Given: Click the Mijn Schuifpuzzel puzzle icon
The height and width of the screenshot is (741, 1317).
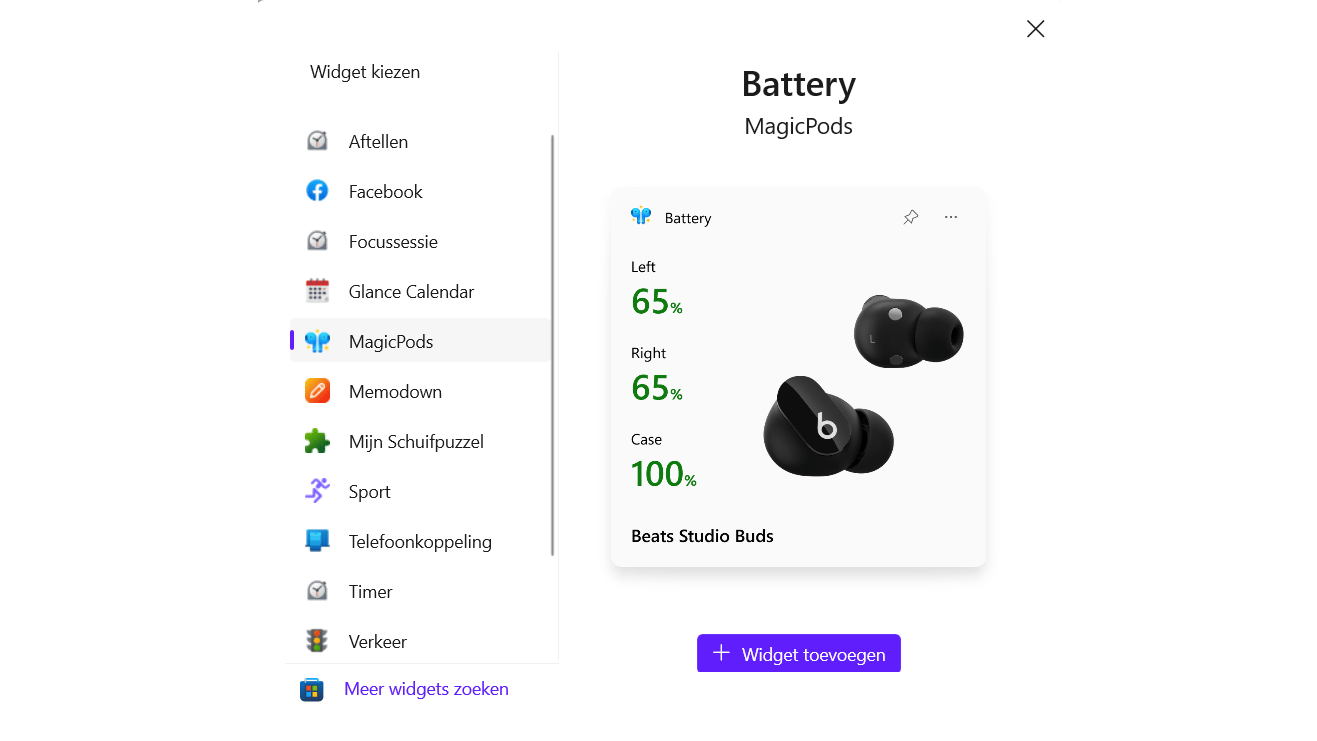Looking at the screenshot, I should pos(317,441).
